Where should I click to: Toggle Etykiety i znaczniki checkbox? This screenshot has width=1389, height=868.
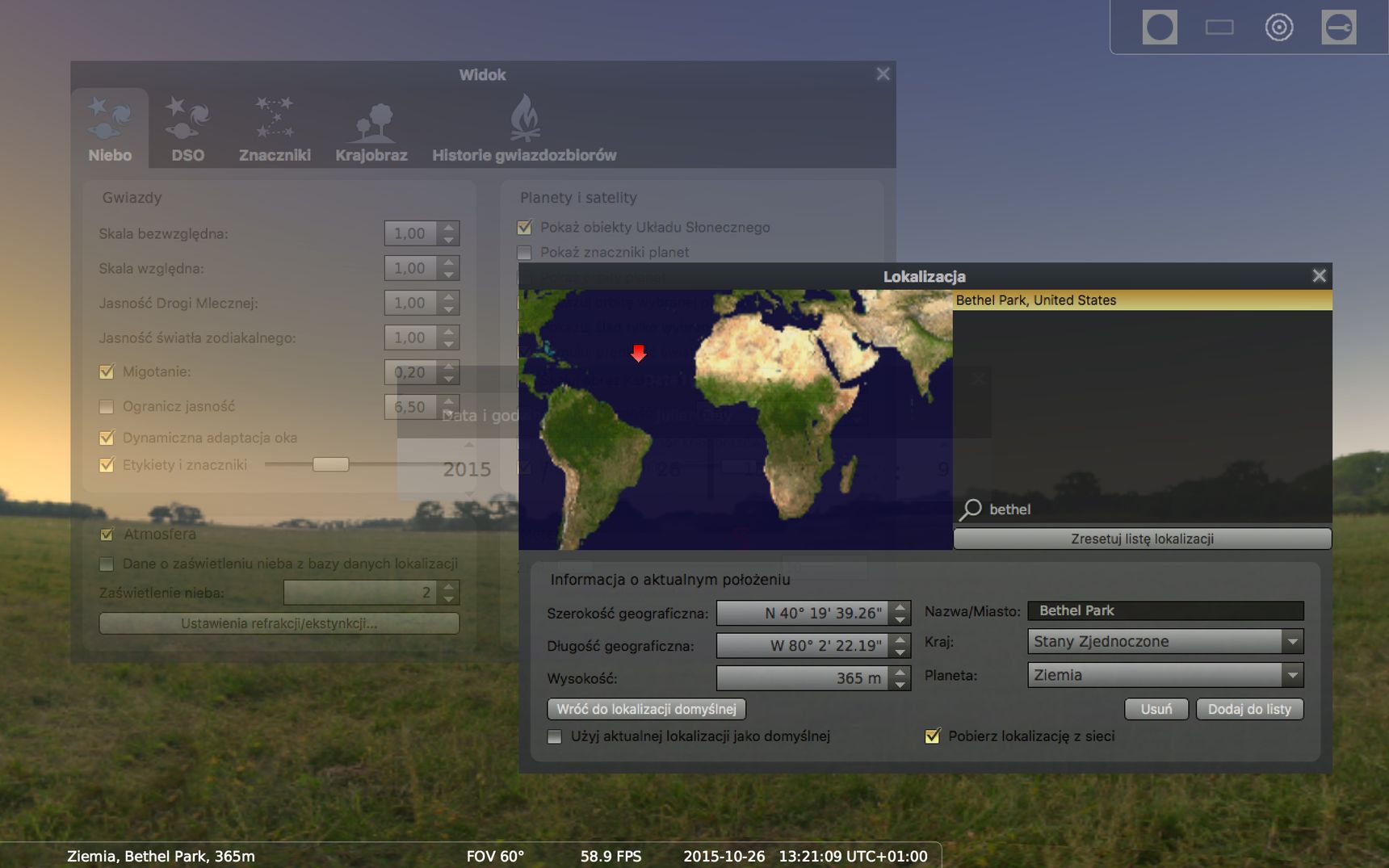tap(107, 465)
